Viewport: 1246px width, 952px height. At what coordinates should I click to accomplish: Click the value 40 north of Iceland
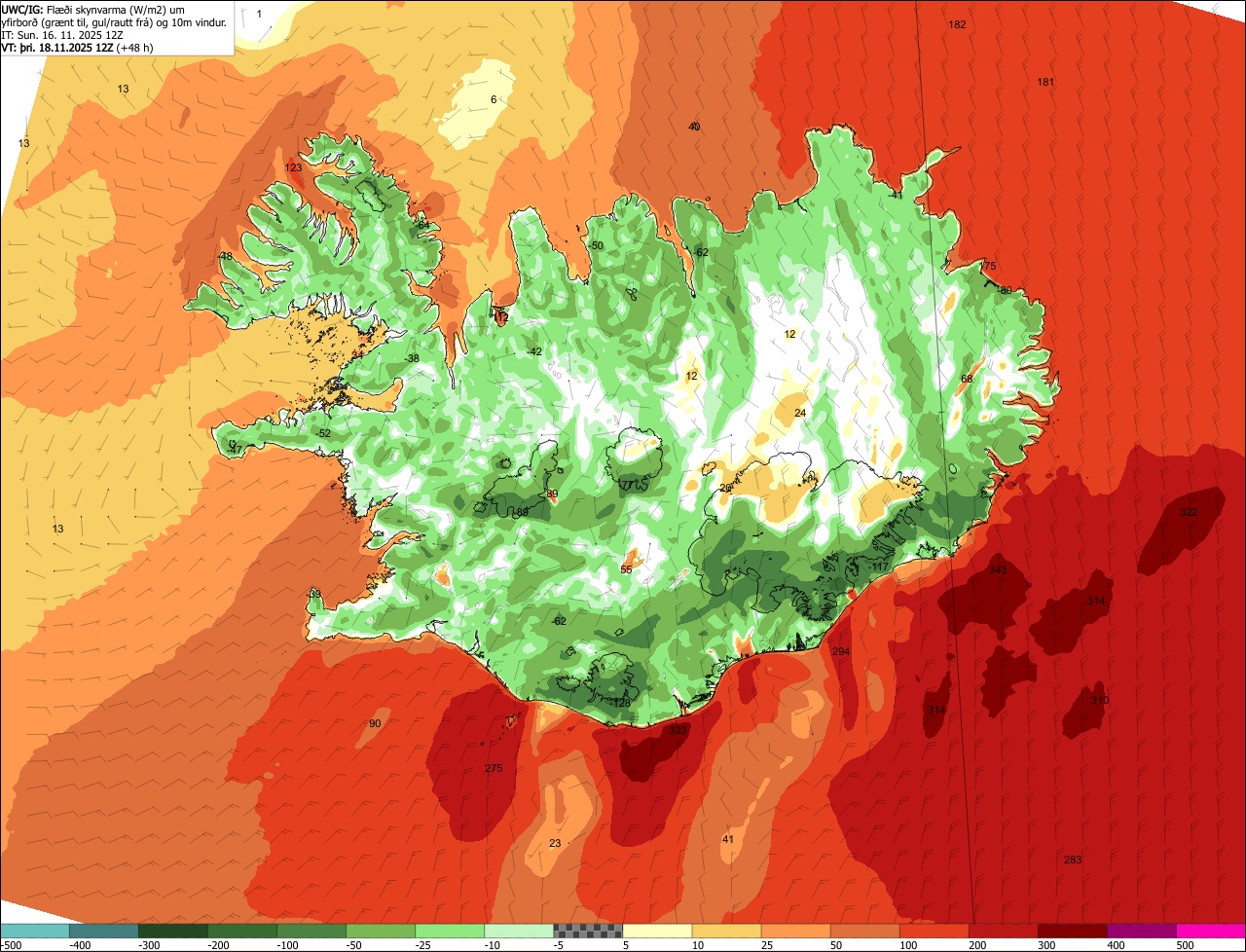694,127
